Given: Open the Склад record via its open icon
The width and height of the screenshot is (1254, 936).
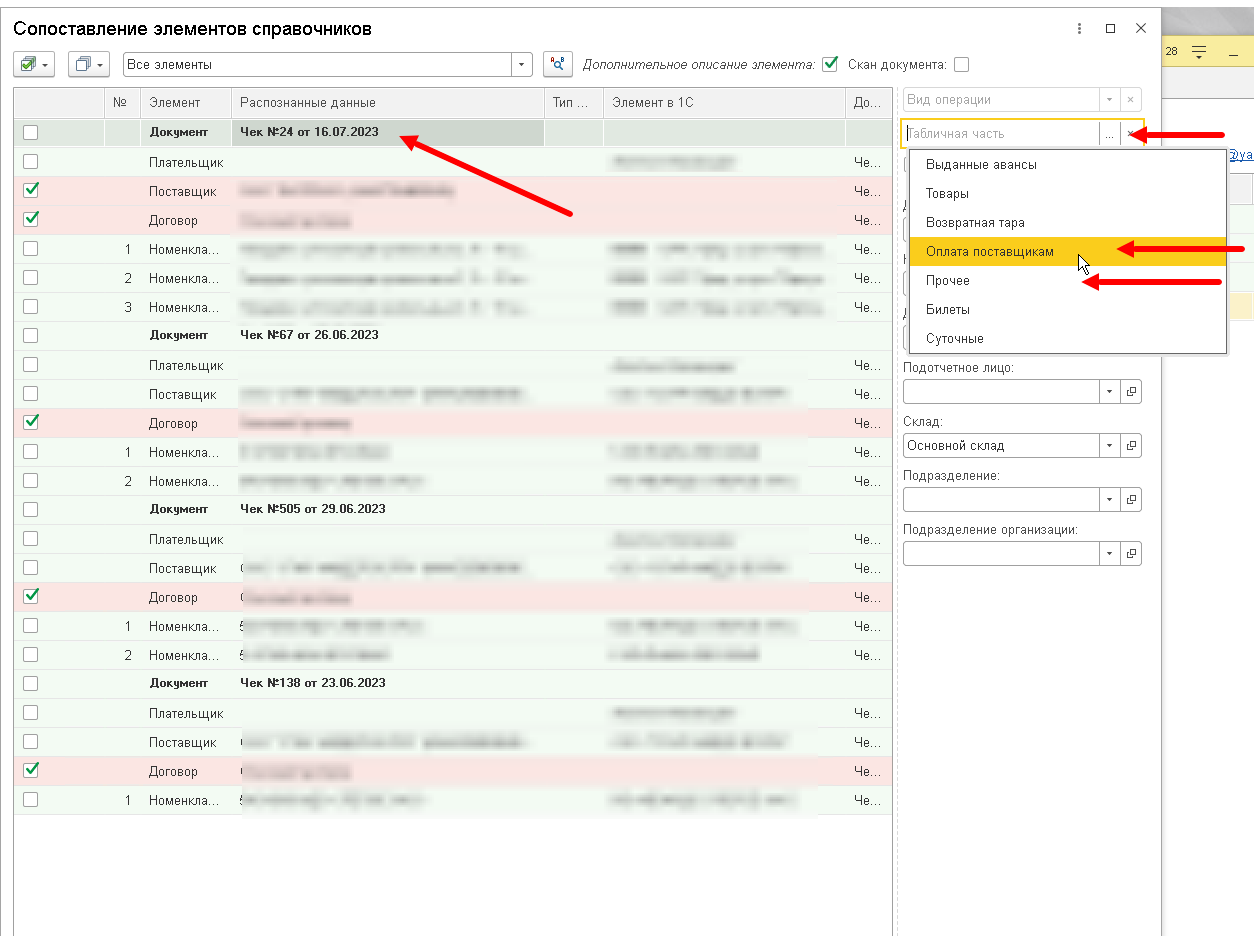Looking at the screenshot, I should 1131,445.
